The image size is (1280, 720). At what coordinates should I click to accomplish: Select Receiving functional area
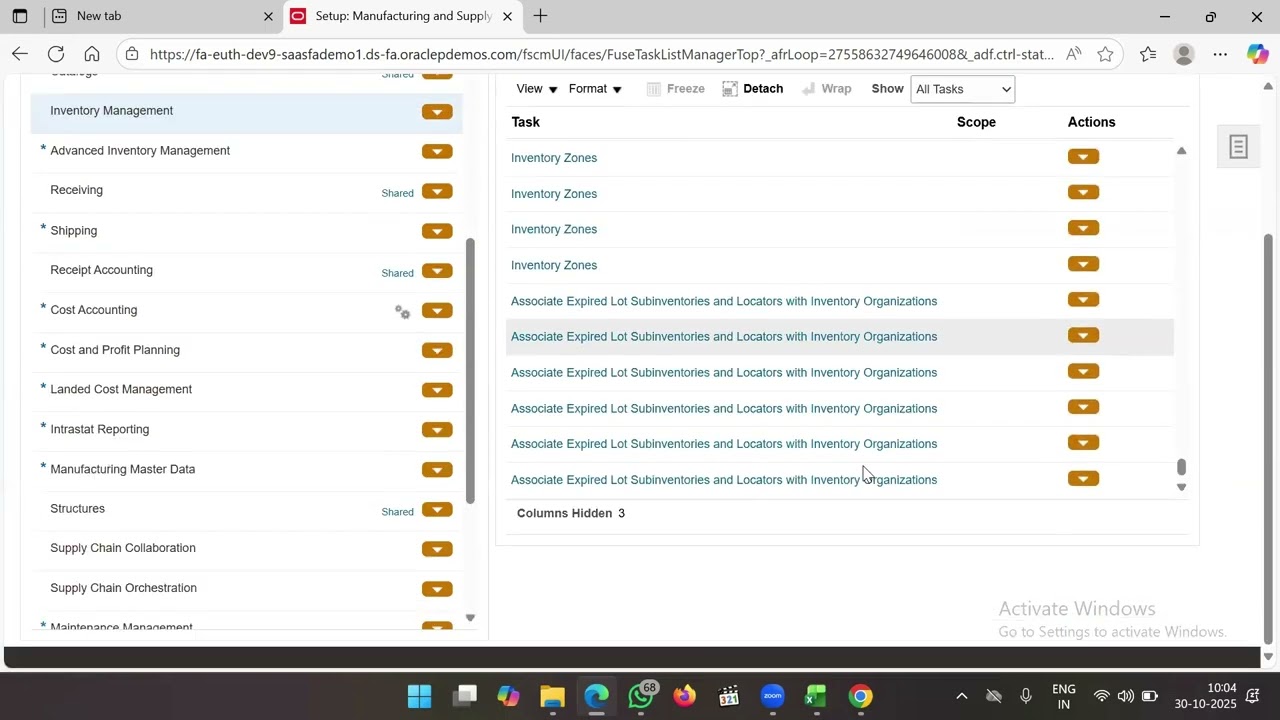point(76,190)
